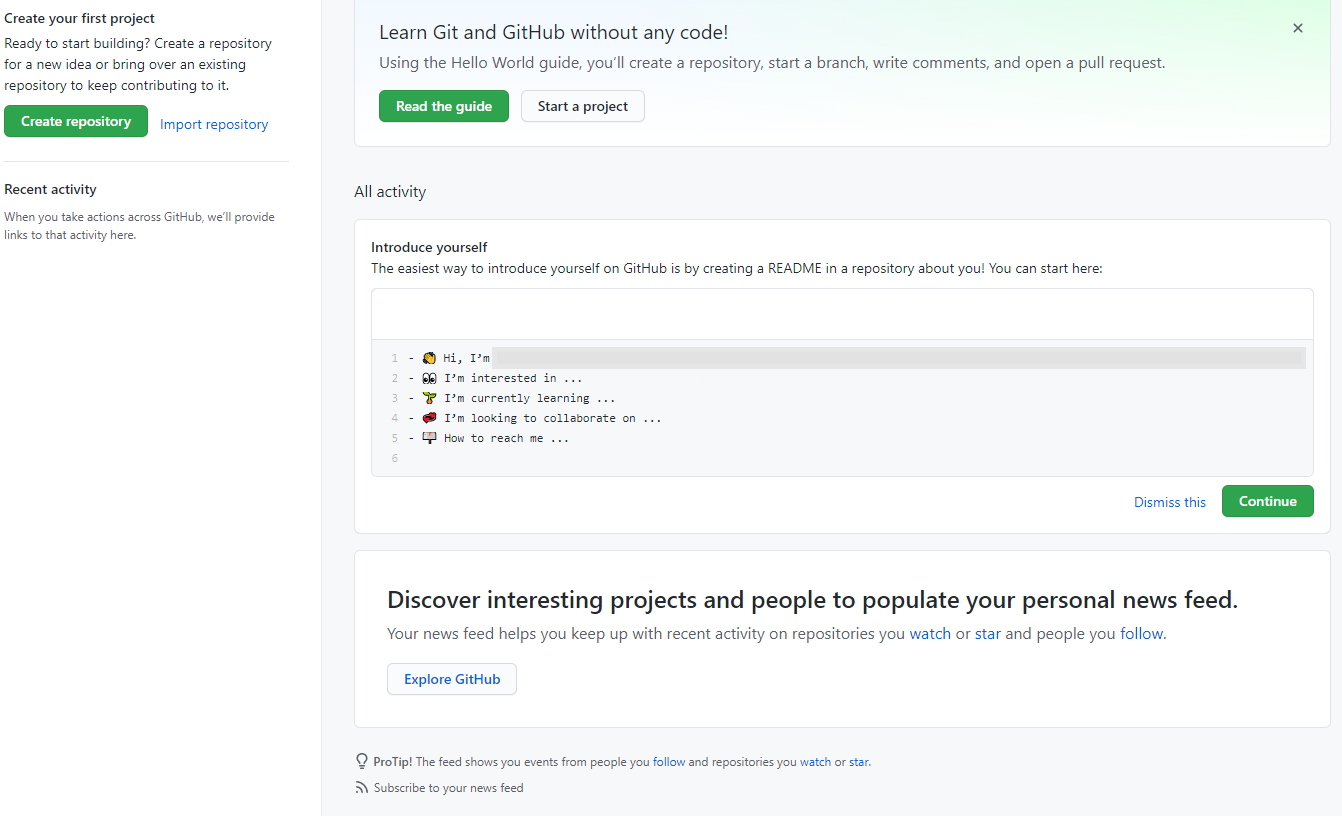Screen dimensions: 1342x816
Task: Click the 'Learn Git and GitHub without any code!' title
Action: pos(553,32)
